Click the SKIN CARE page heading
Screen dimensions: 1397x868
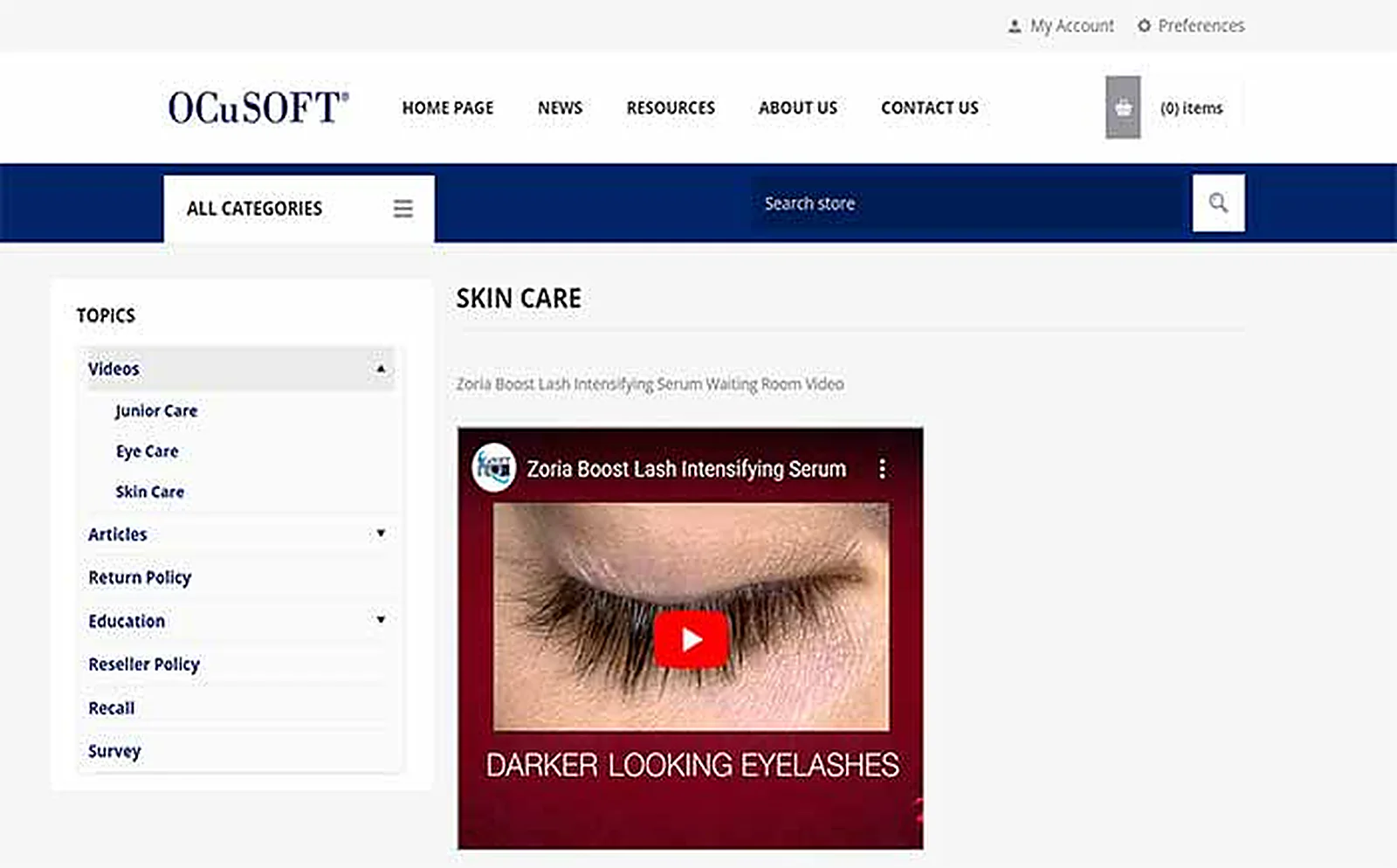click(519, 299)
